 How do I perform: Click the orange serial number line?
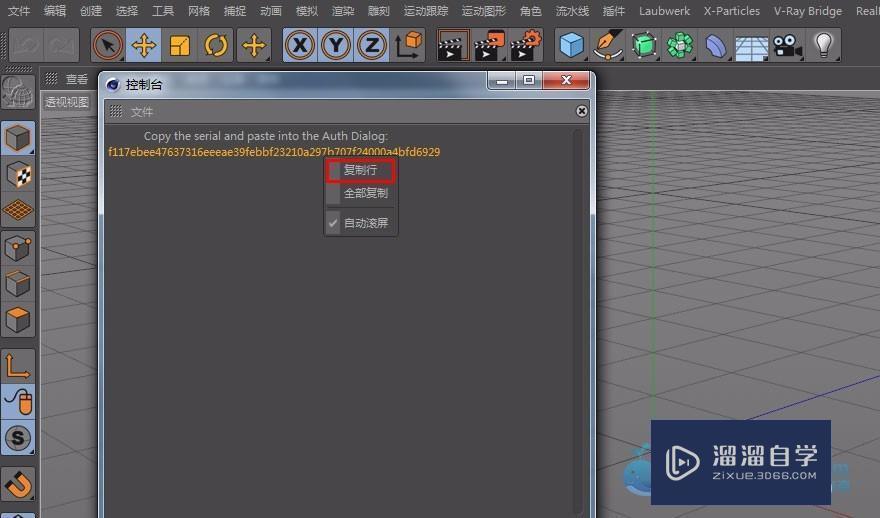pyautogui.click(x=274, y=152)
